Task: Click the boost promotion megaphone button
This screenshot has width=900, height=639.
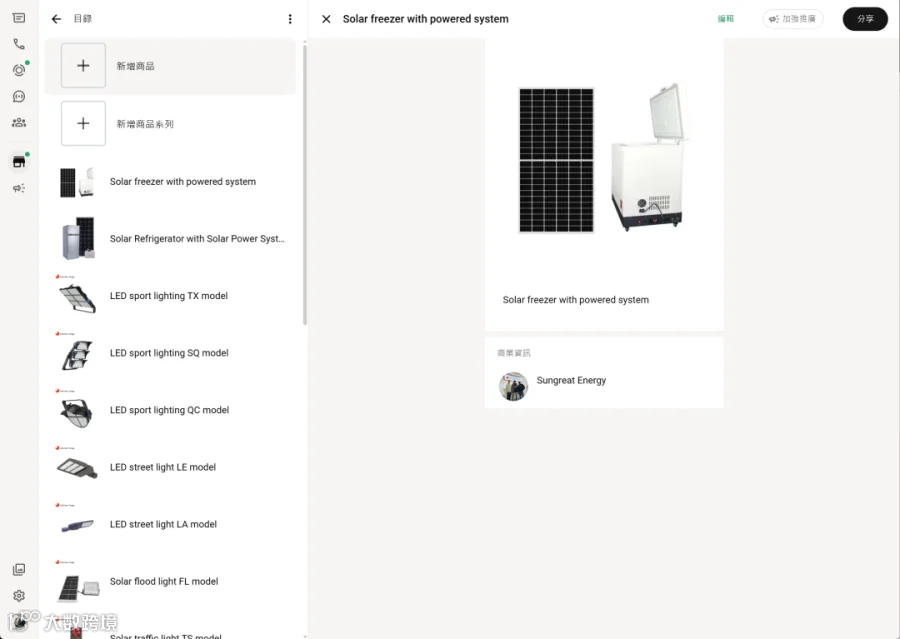Action: point(793,19)
